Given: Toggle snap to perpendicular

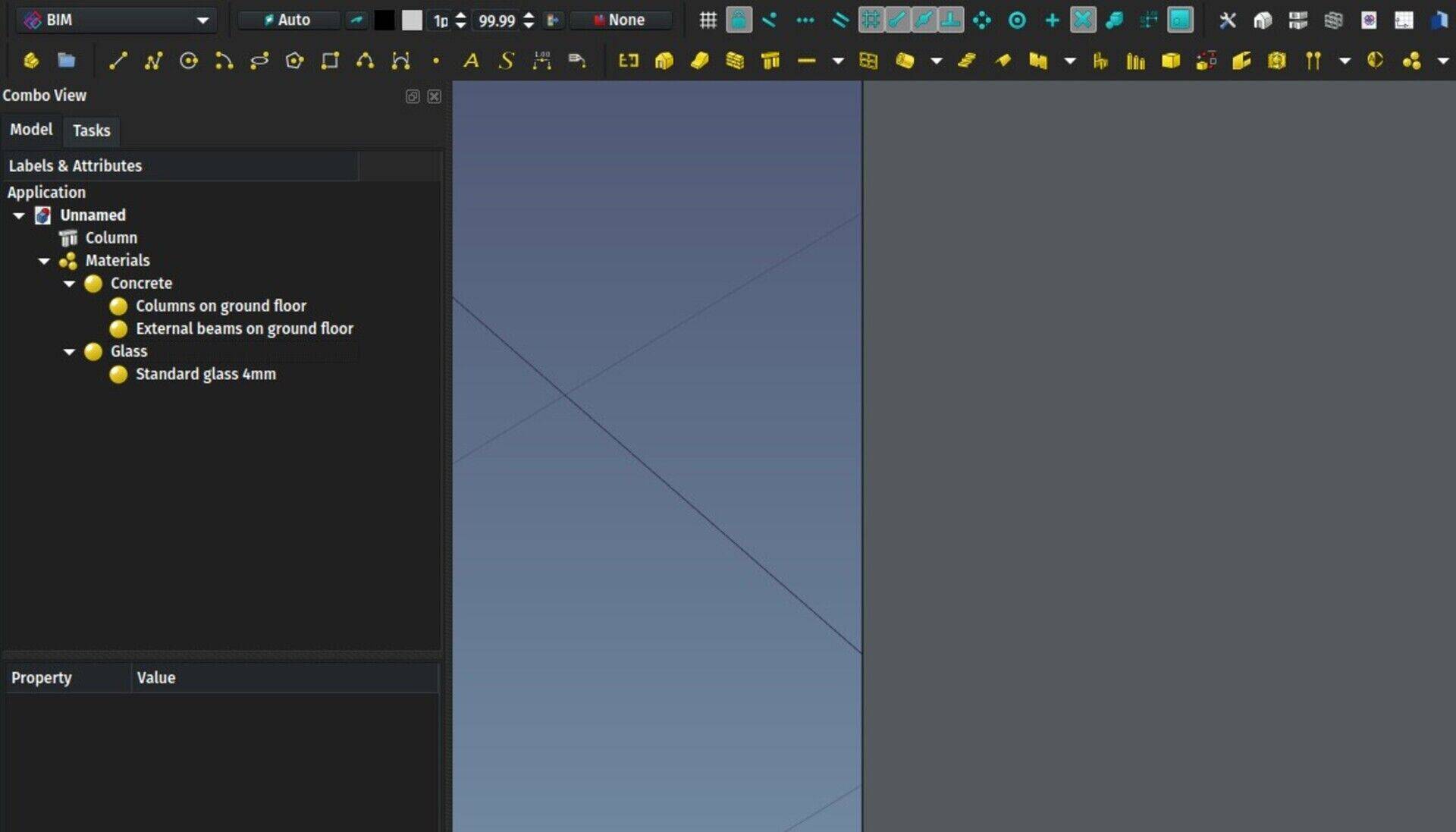Looking at the screenshot, I should (950, 20).
